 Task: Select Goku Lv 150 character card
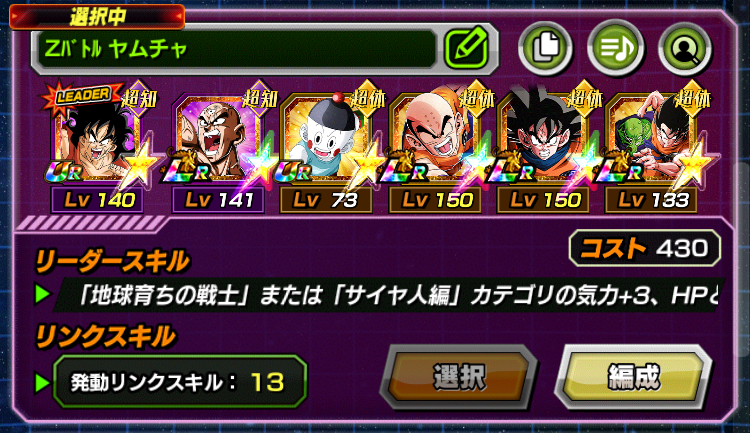click(543, 148)
